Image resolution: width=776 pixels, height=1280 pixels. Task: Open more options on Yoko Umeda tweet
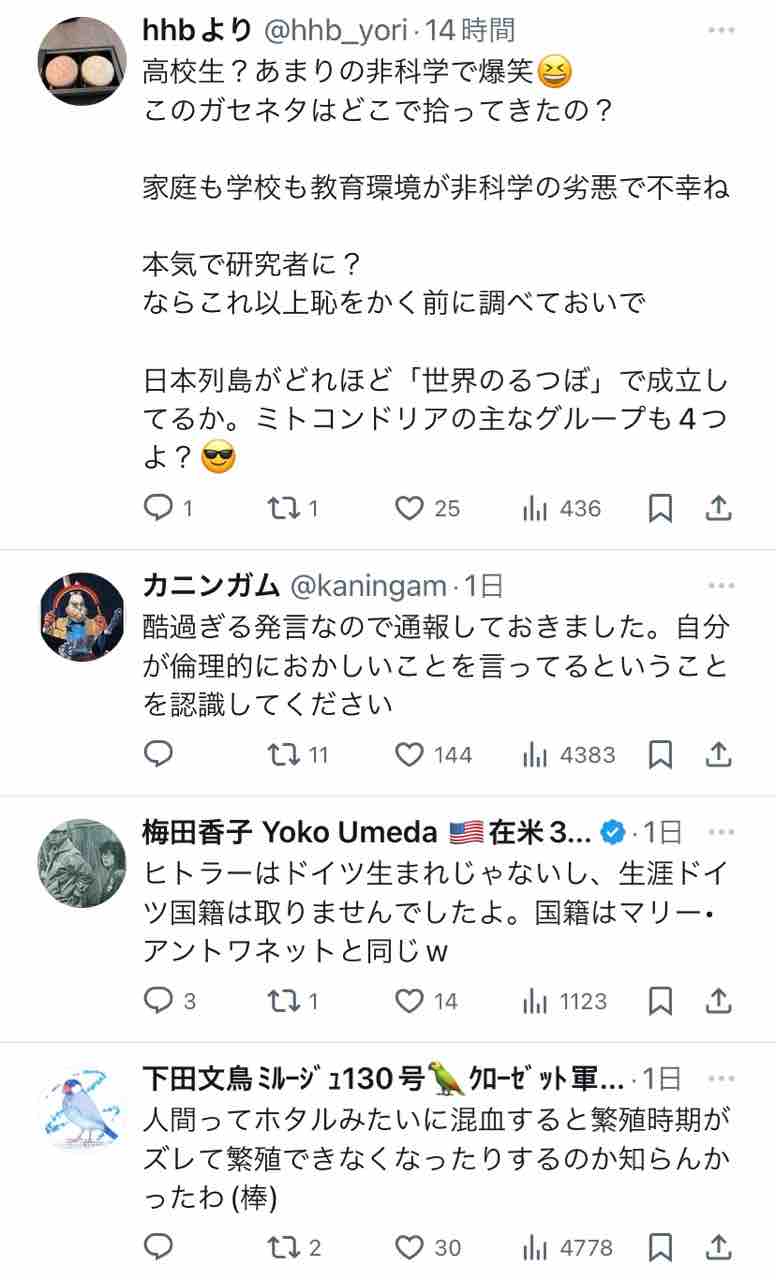coord(721,831)
